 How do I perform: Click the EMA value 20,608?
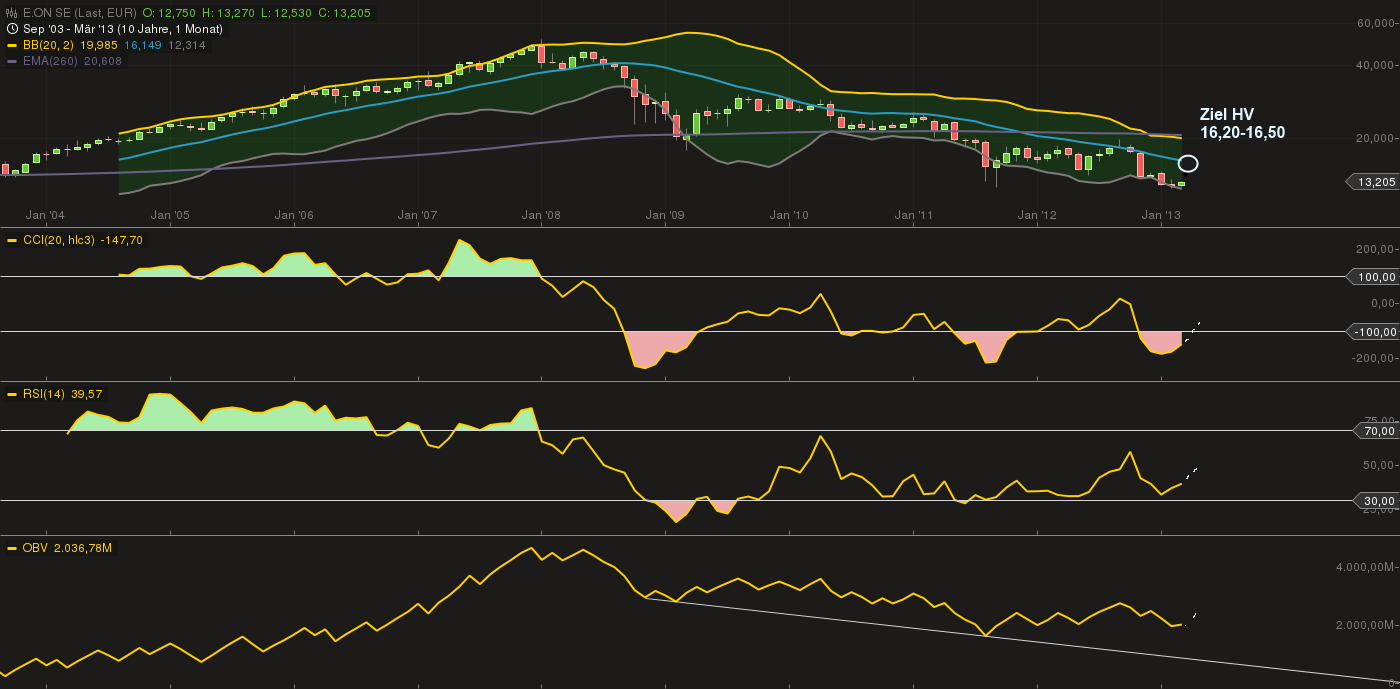click(x=104, y=61)
